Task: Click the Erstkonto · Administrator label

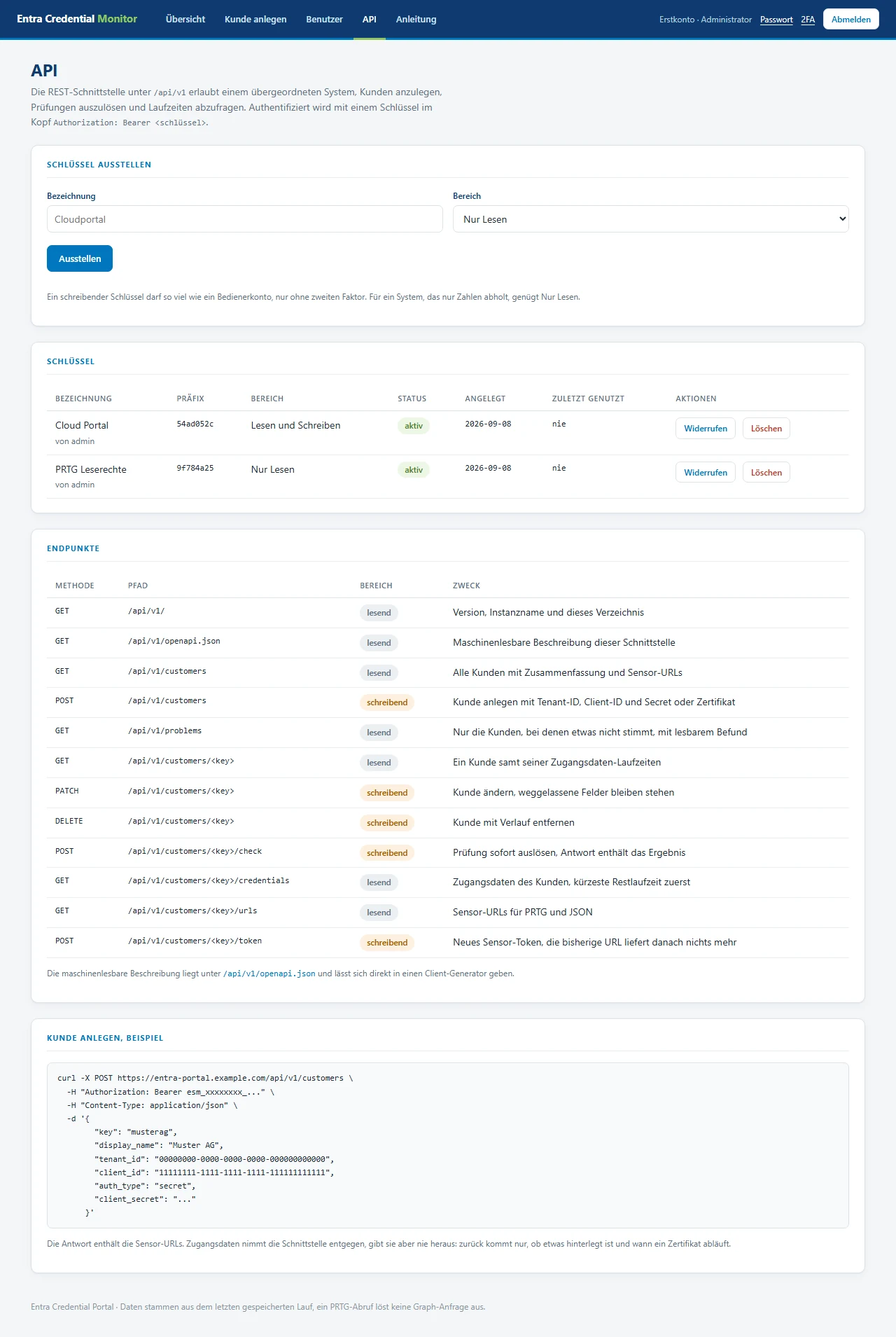Action: click(x=706, y=20)
